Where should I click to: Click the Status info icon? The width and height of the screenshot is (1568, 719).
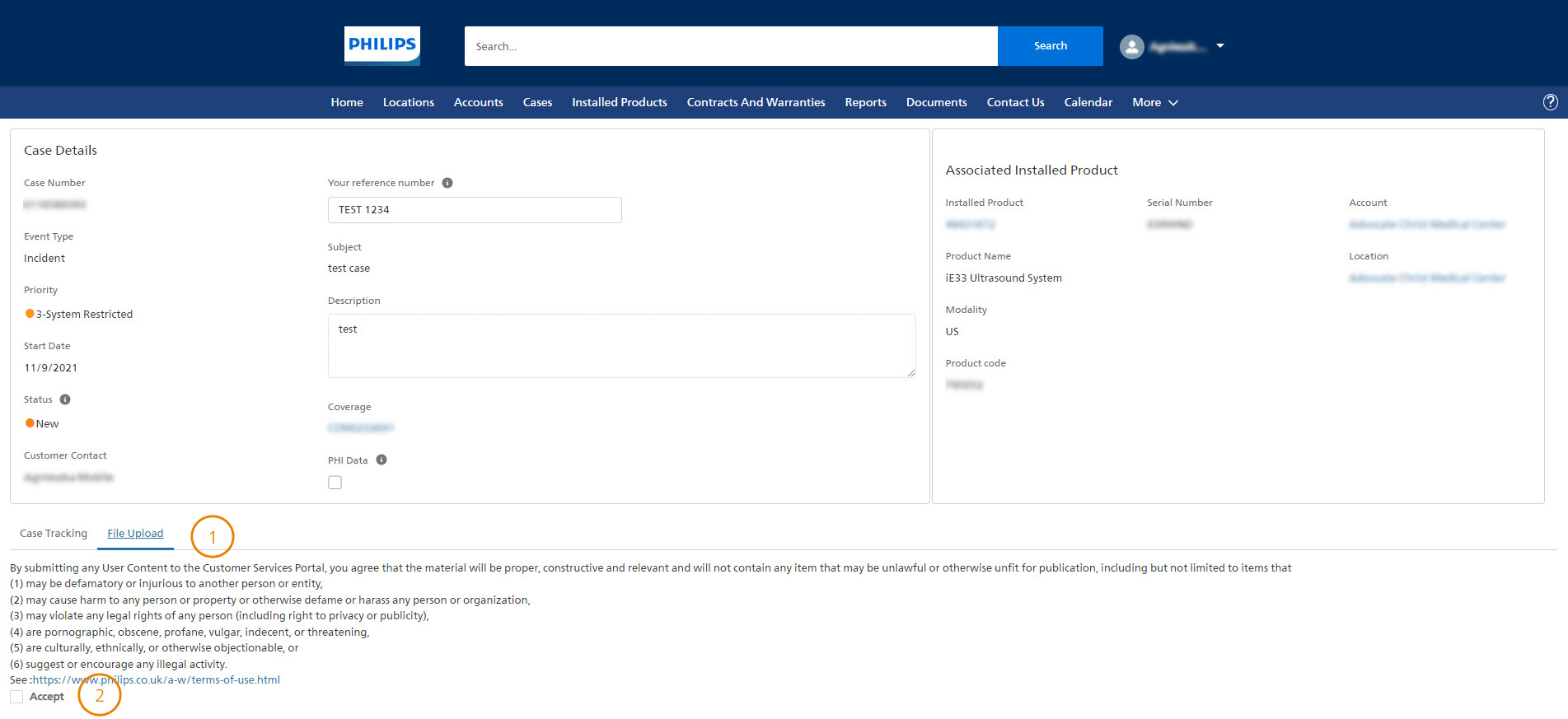tap(65, 399)
